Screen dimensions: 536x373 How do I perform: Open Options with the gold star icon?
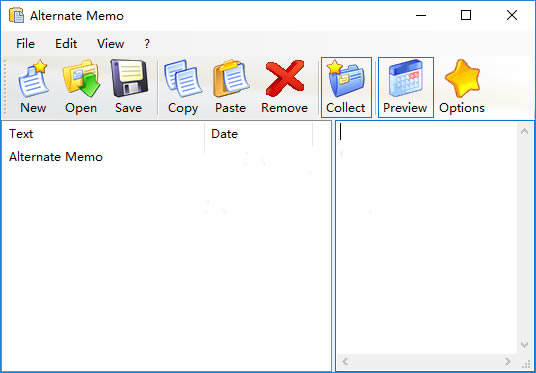coord(462,88)
